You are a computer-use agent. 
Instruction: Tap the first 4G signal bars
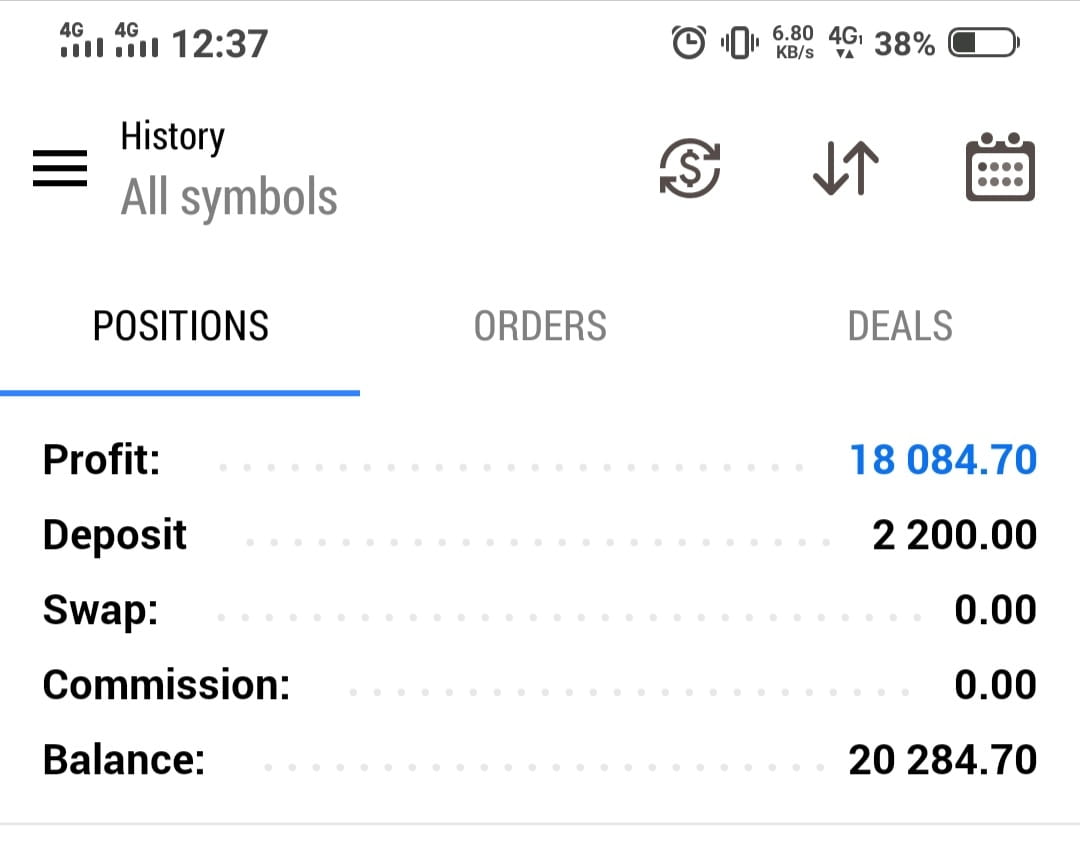point(81,40)
